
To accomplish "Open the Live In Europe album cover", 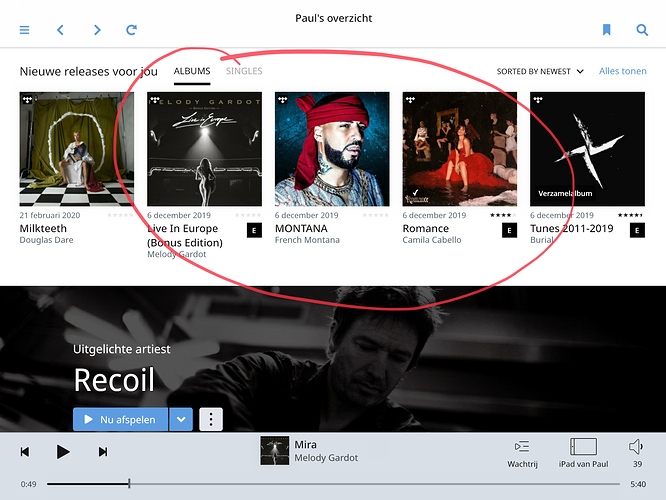I will coord(204,149).
